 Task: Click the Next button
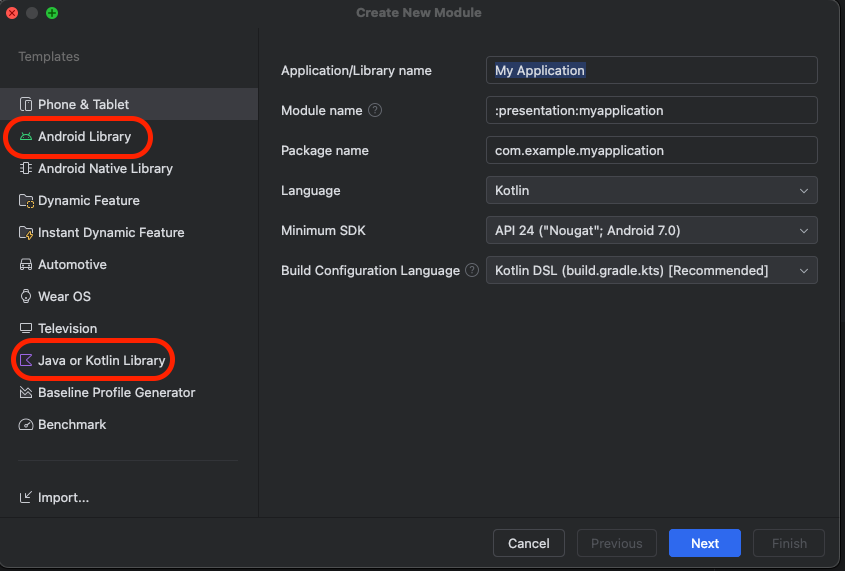pyautogui.click(x=704, y=543)
